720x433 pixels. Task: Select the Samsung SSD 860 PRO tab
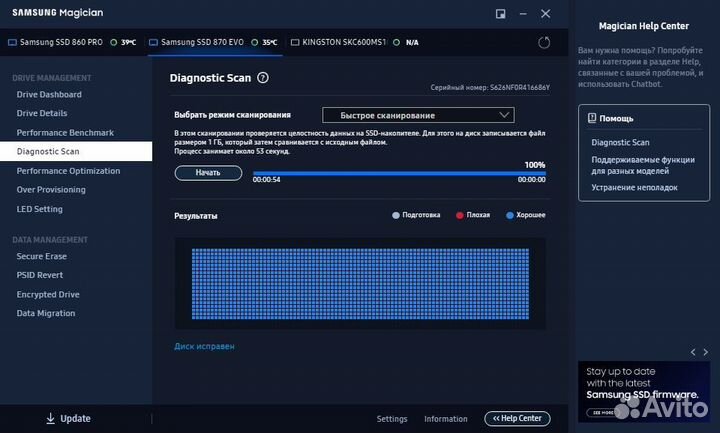(73, 42)
